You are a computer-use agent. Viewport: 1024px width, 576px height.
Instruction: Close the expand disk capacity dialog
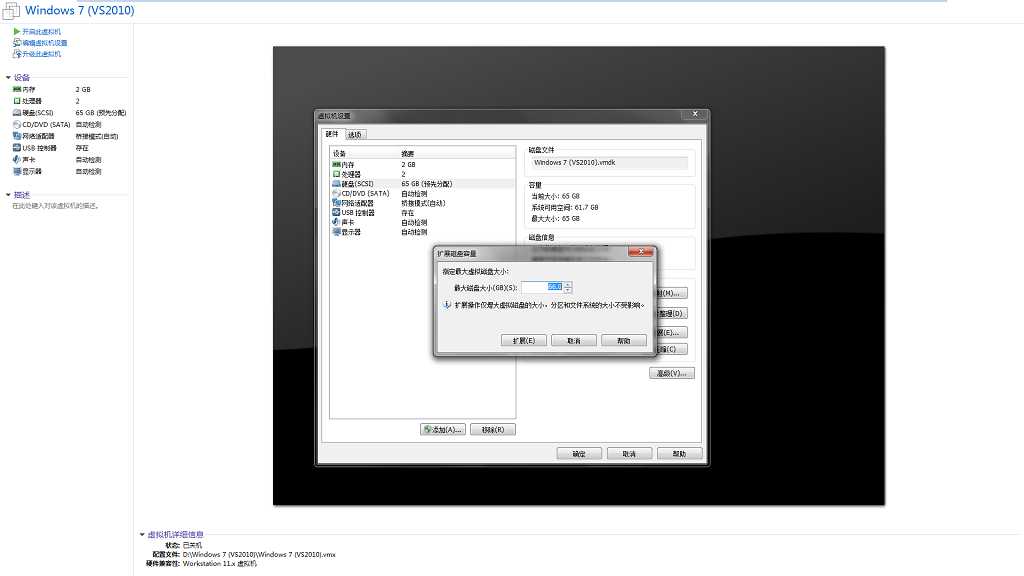pos(641,251)
